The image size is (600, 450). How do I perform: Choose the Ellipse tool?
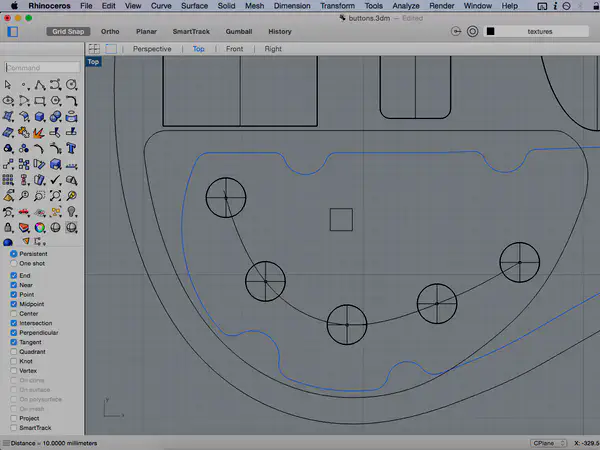coord(8,101)
